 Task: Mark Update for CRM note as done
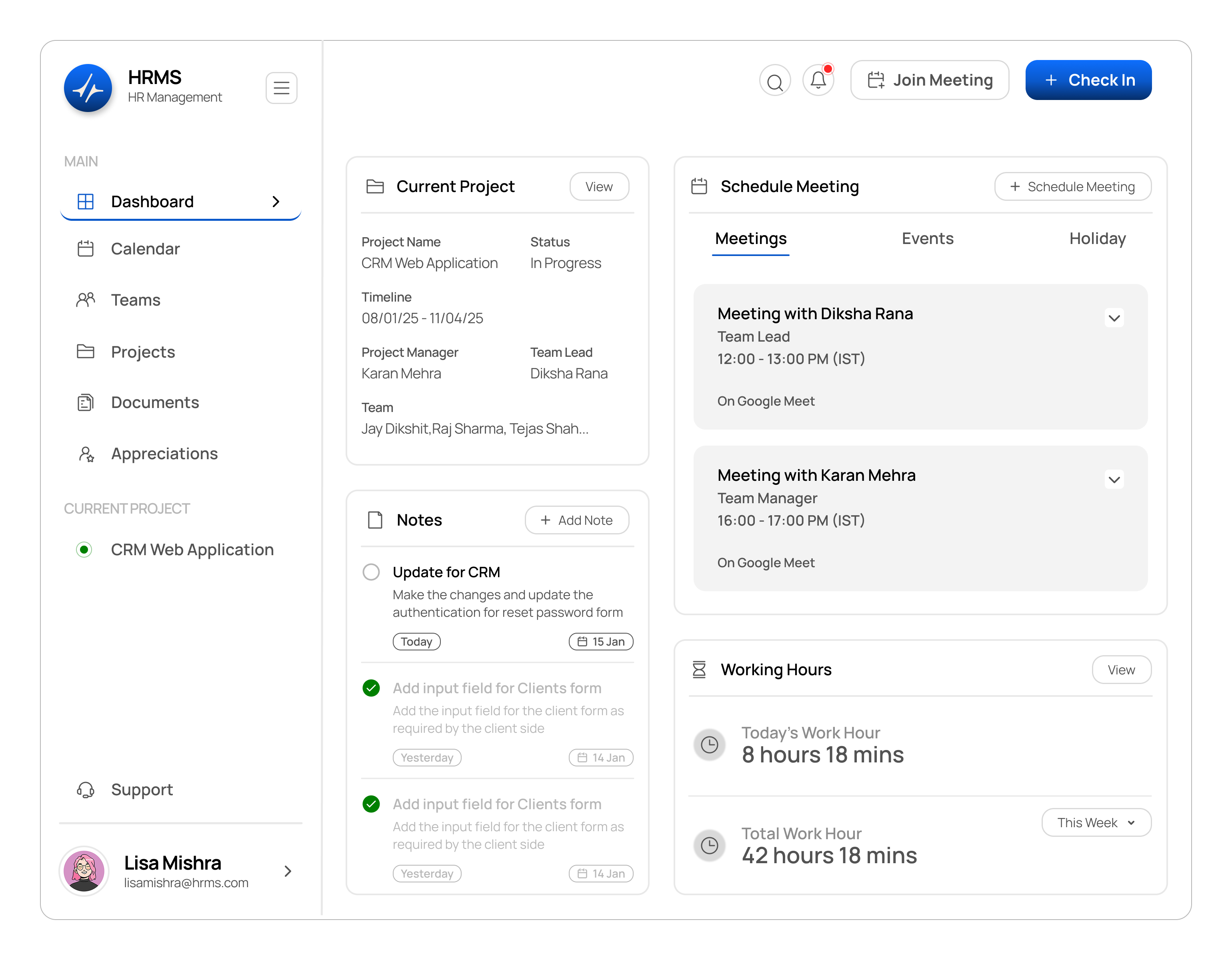[x=371, y=572]
